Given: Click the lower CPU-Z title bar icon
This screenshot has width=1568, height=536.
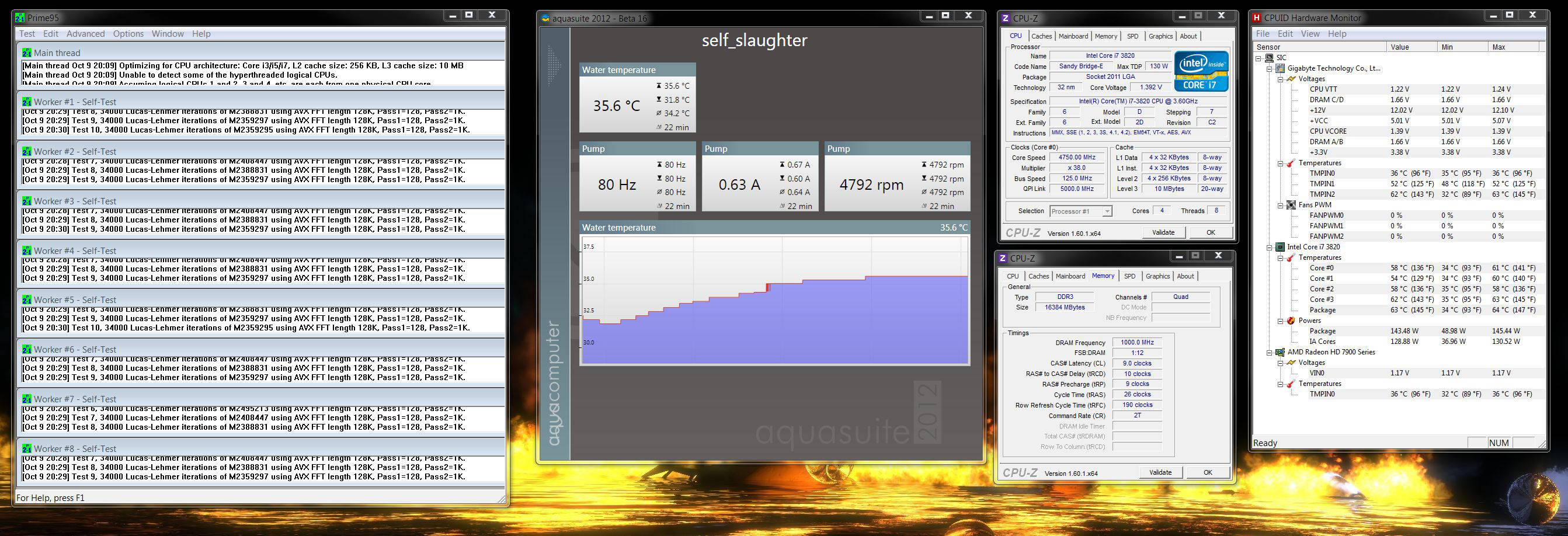Looking at the screenshot, I should coord(1003,259).
